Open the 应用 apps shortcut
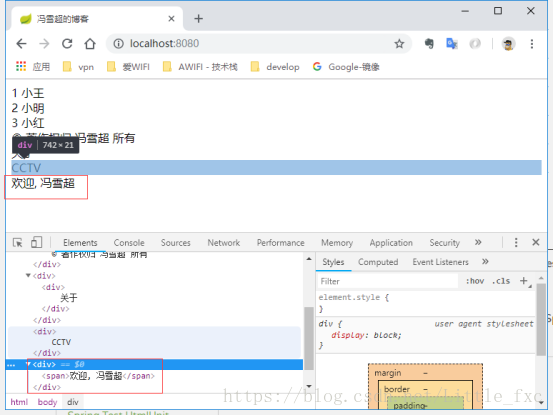This screenshot has height=416, width=554. click(33, 66)
